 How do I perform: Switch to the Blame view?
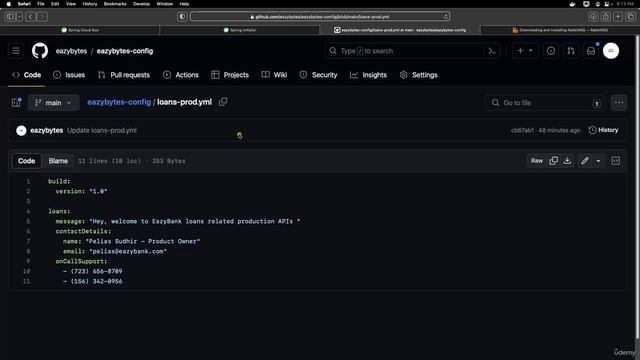[58, 161]
